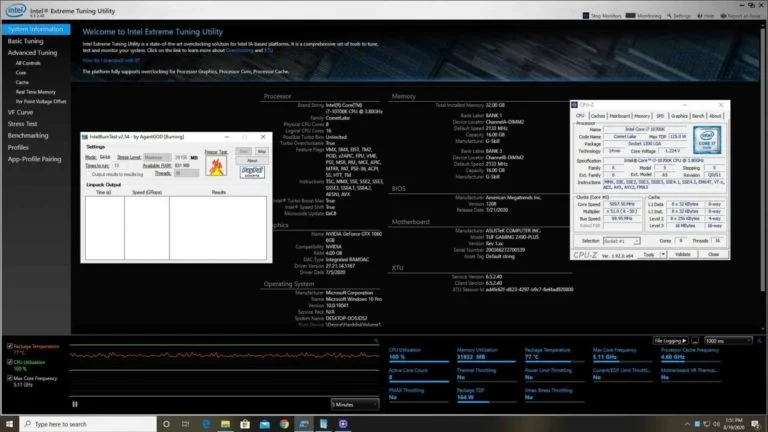Click the Windows search box
The height and width of the screenshot is (432, 768).
pos(88,424)
